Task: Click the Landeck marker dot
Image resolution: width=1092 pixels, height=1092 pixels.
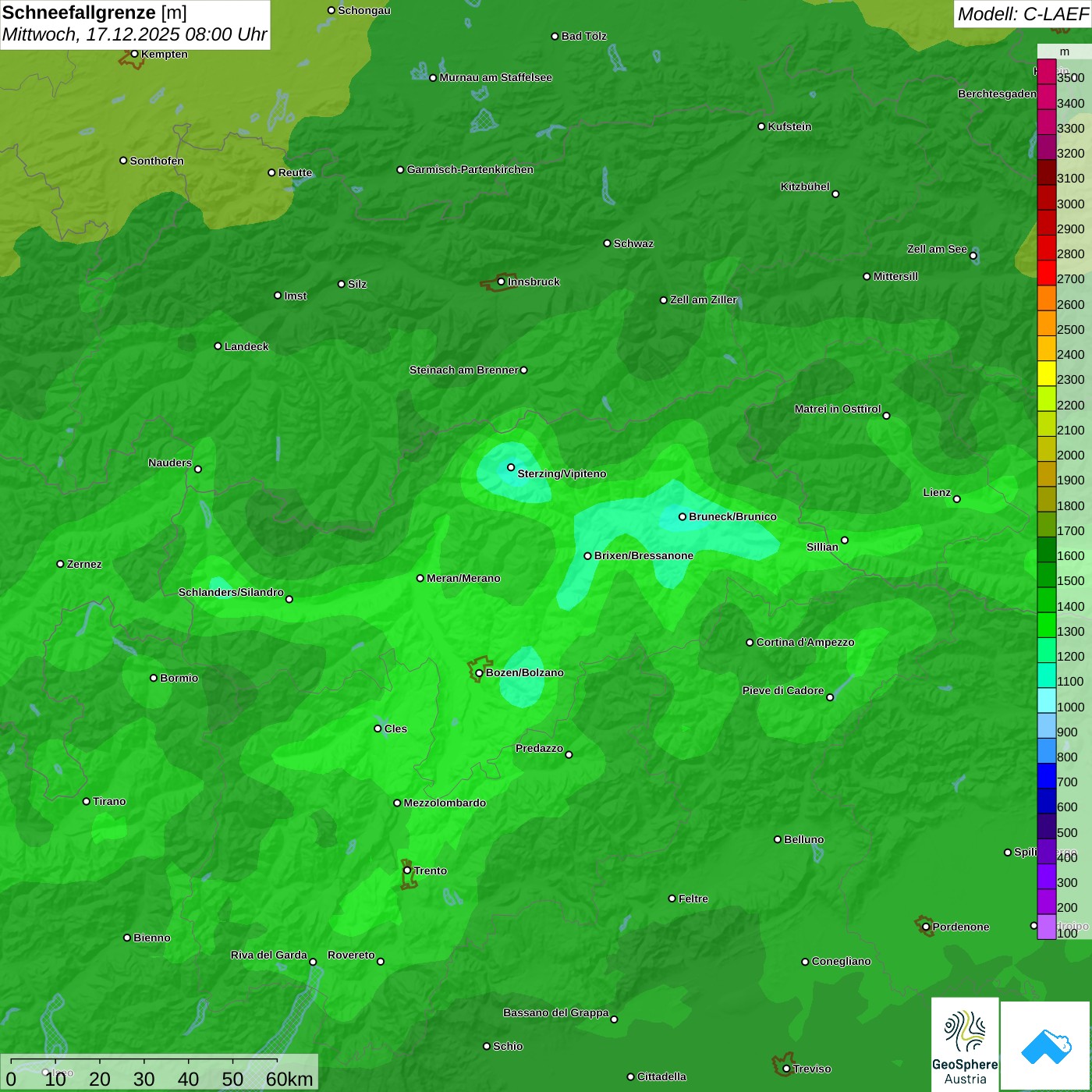Action: (218, 346)
